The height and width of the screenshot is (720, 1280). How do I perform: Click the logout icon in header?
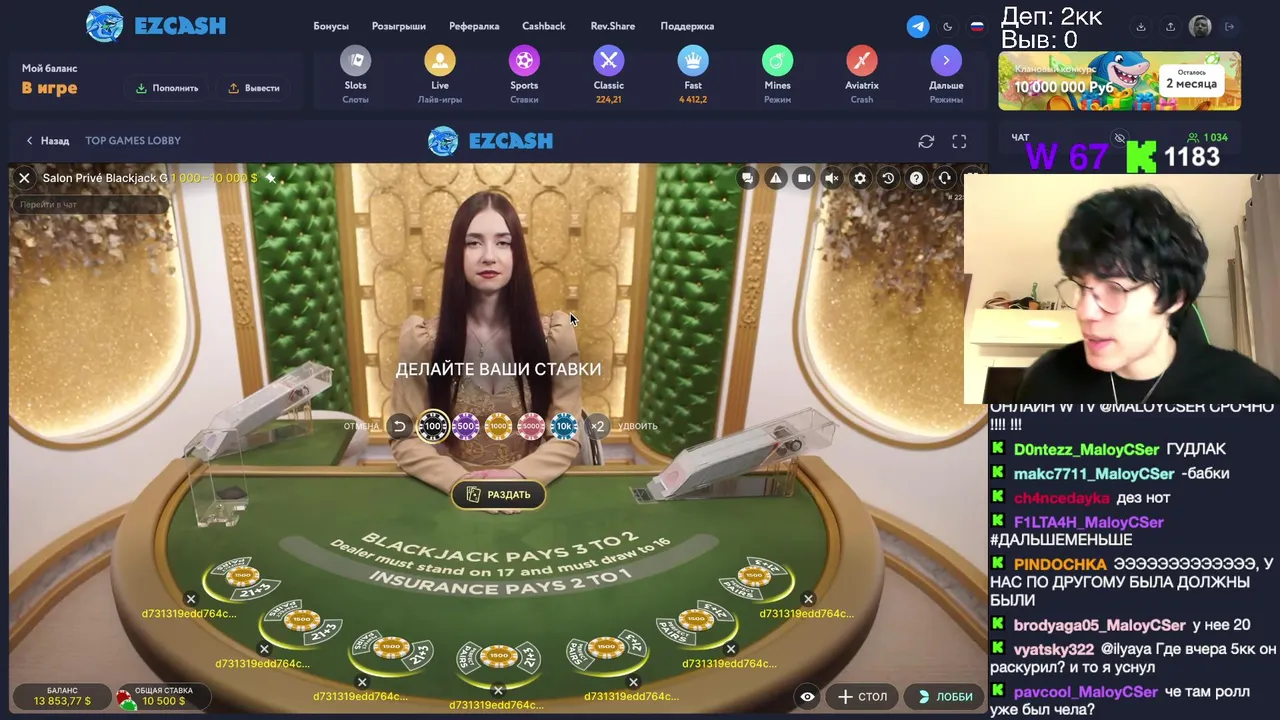point(1230,27)
